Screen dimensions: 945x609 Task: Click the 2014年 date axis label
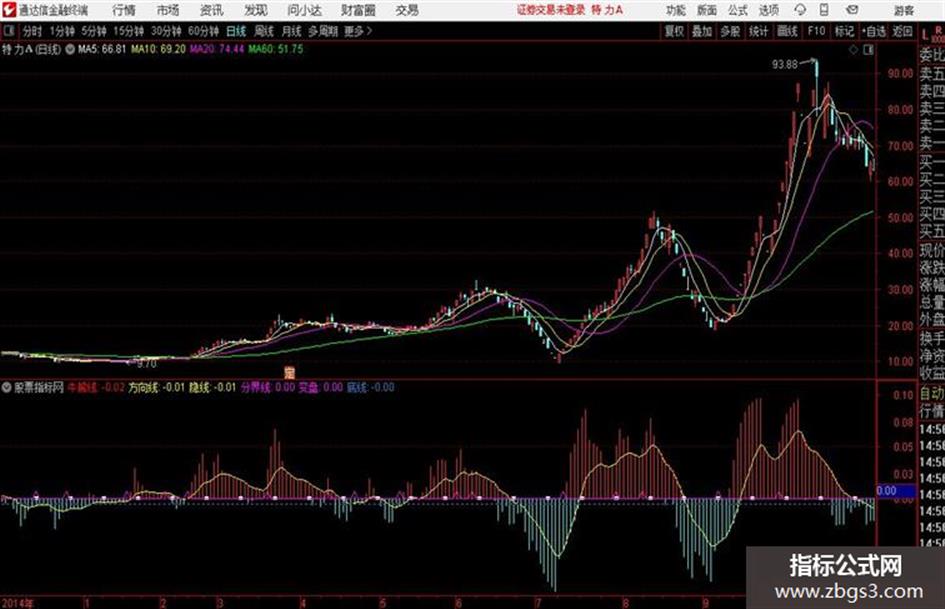(17, 603)
